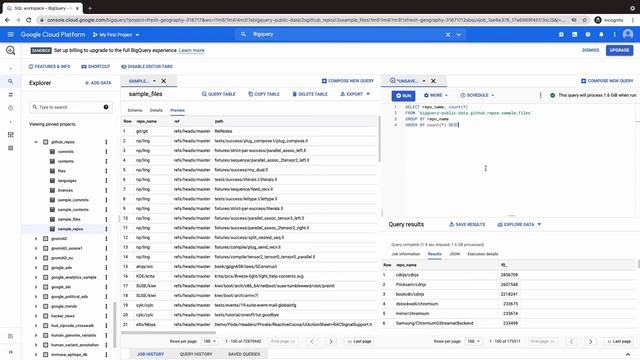Open more query options three-dot menu
The image size is (640, 360).
tap(540, 95)
